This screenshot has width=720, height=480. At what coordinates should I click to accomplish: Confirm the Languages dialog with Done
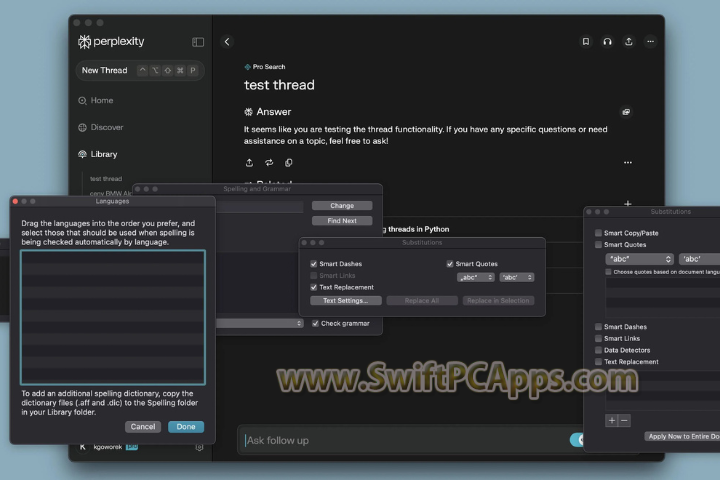point(186,427)
